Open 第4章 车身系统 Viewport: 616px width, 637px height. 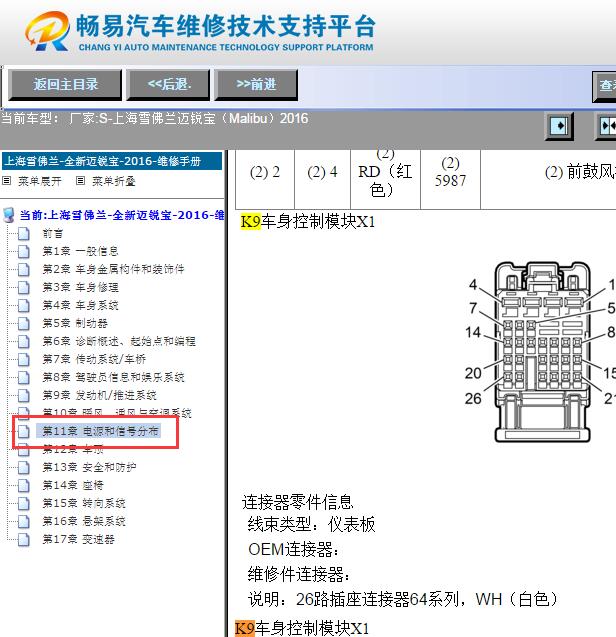[80, 305]
